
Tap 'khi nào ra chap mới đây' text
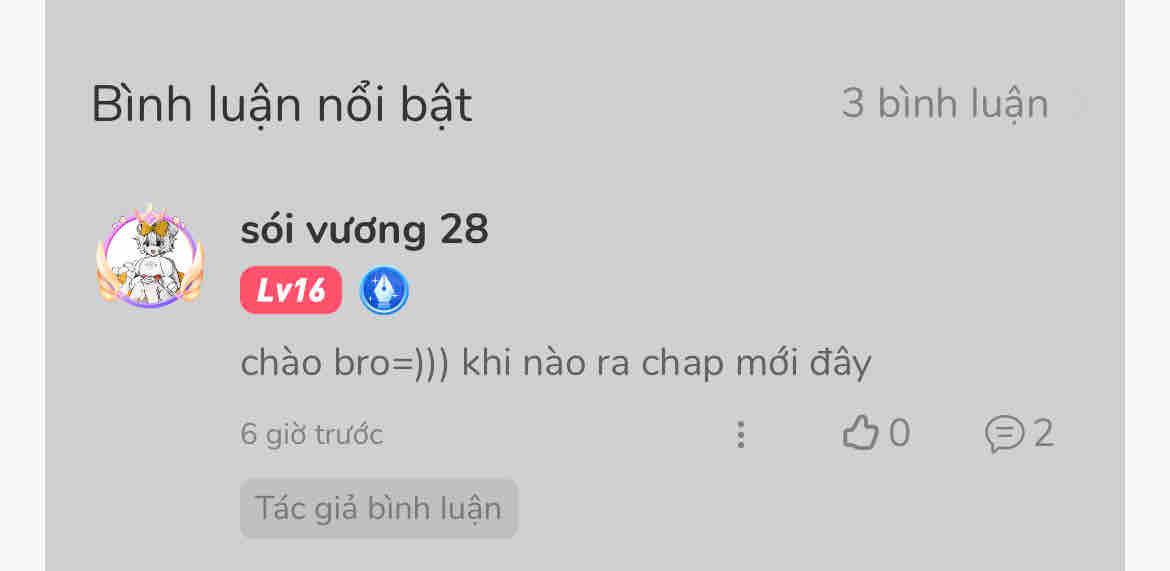(666, 365)
